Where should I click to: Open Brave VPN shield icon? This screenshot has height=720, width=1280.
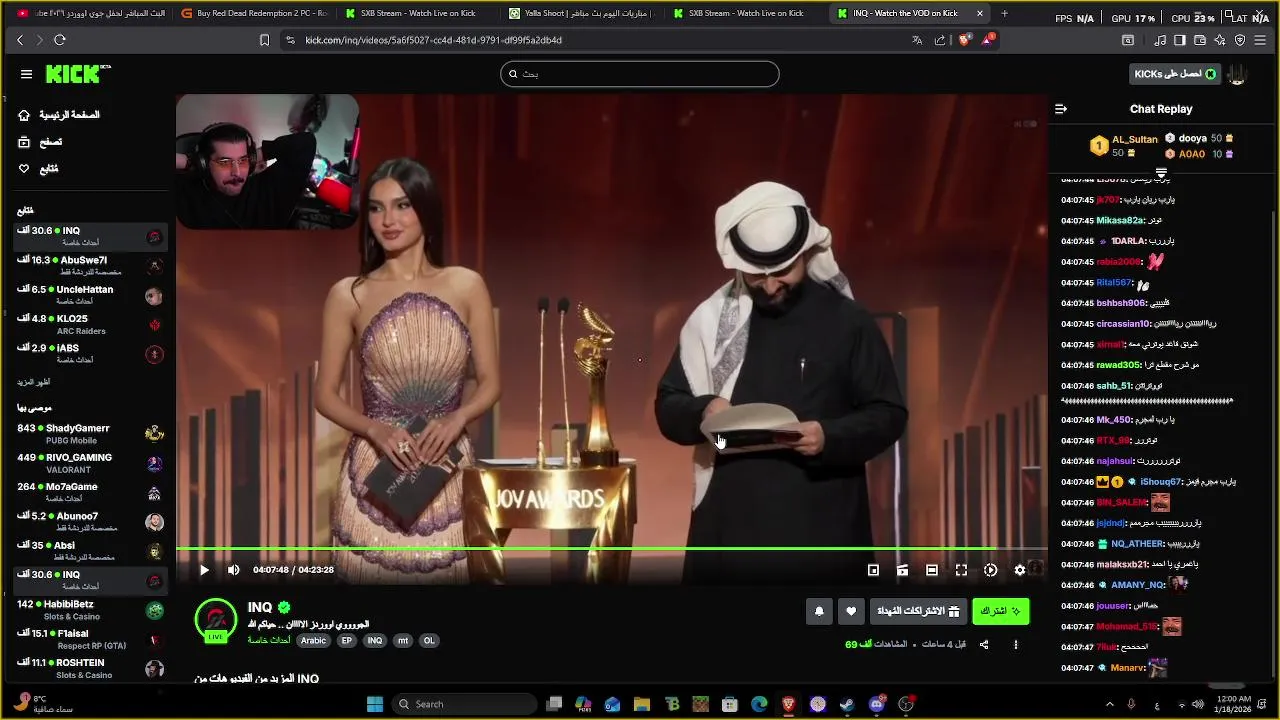(x=1240, y=40)
